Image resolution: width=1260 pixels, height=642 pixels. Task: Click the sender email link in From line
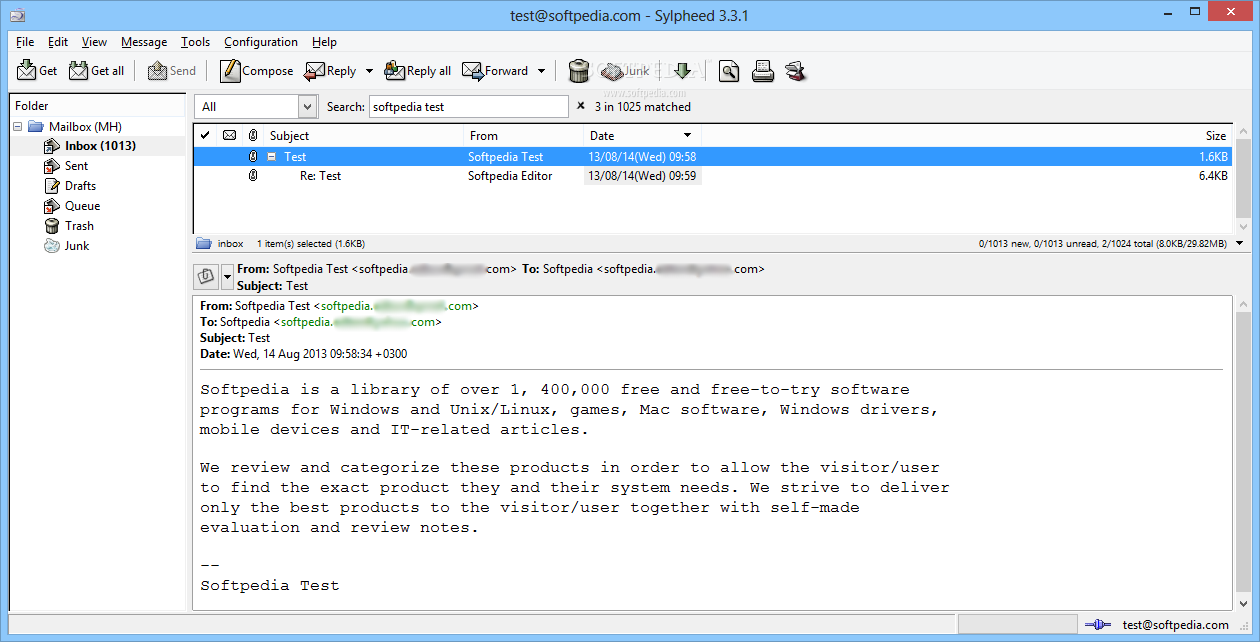tap(396, 306)
